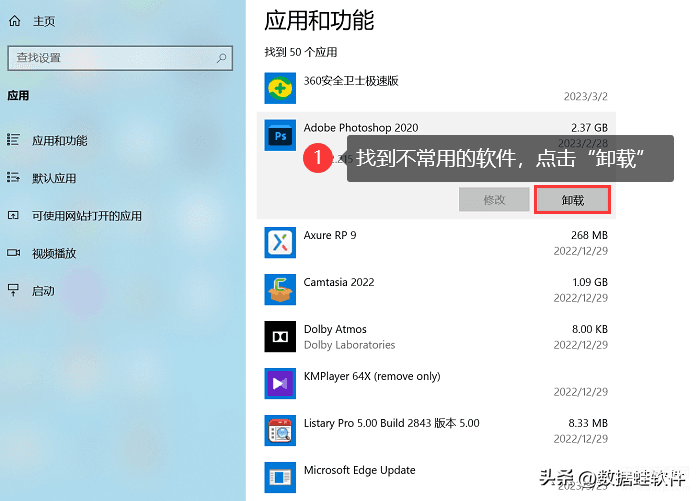
Task: Select the Camtasia 2022 entry
Action: 339,282
